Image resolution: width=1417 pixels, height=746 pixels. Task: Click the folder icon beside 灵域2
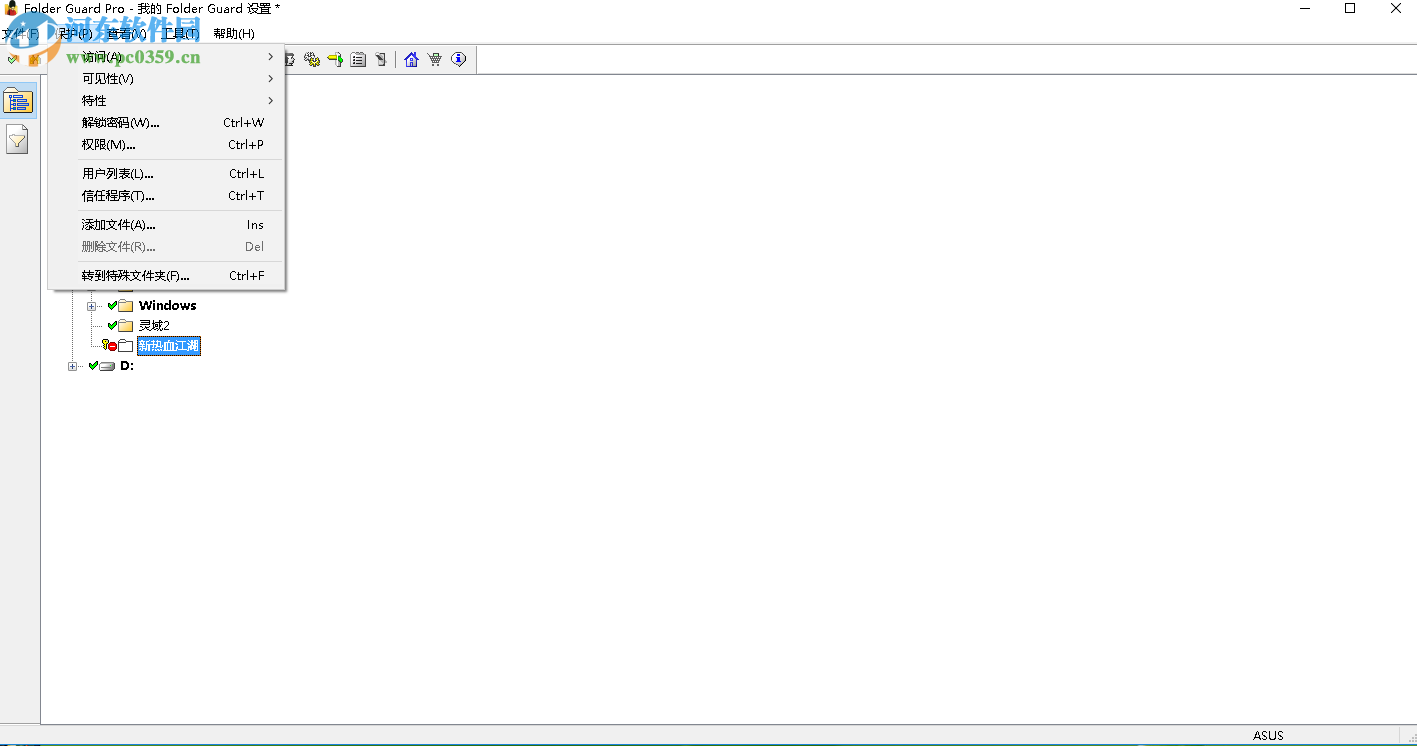[126, 326]
